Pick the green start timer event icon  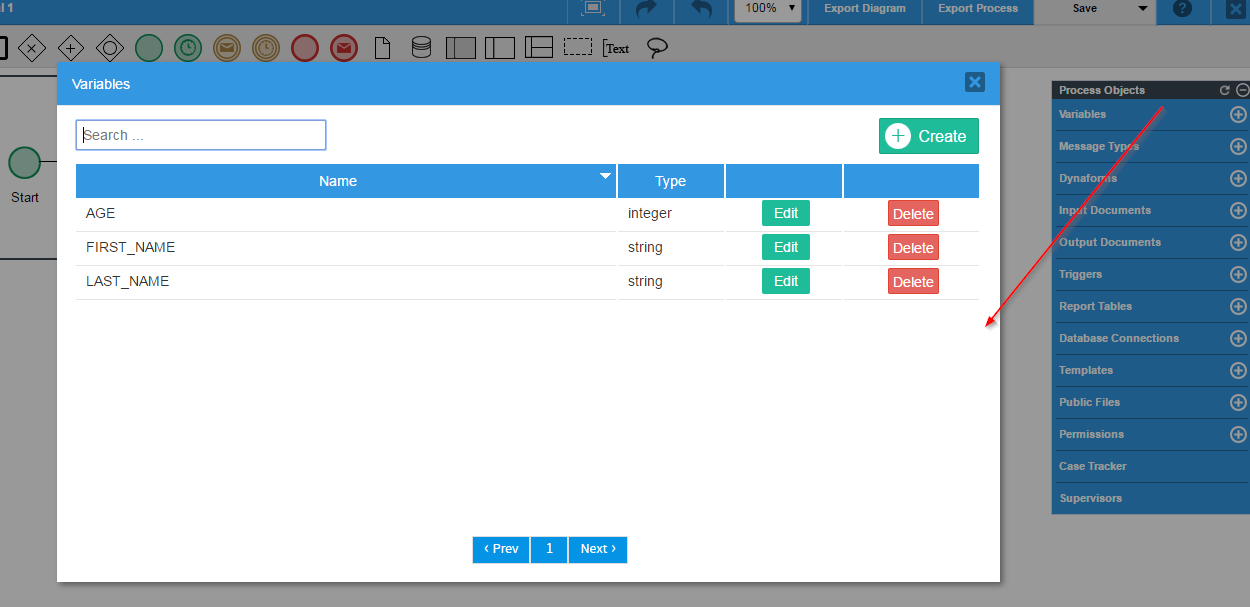[x=188, y=48]
